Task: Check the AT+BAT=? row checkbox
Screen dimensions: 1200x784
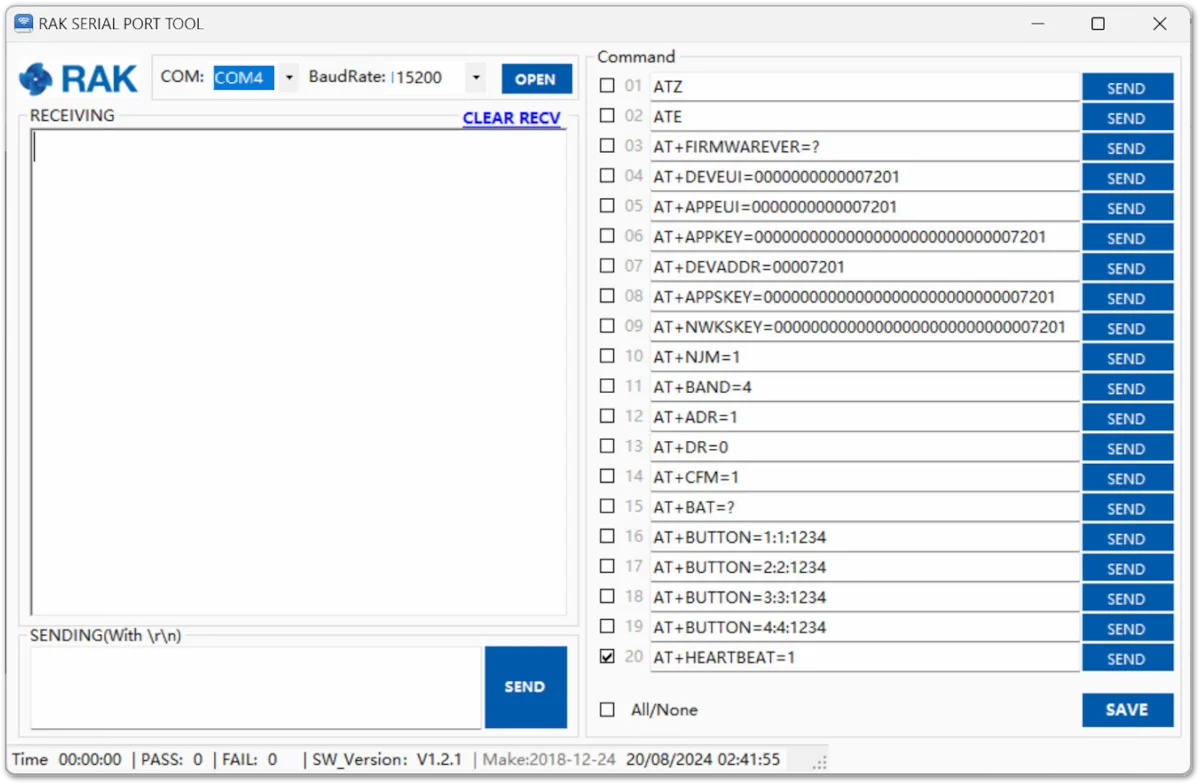Action: [x=607, y=506]
